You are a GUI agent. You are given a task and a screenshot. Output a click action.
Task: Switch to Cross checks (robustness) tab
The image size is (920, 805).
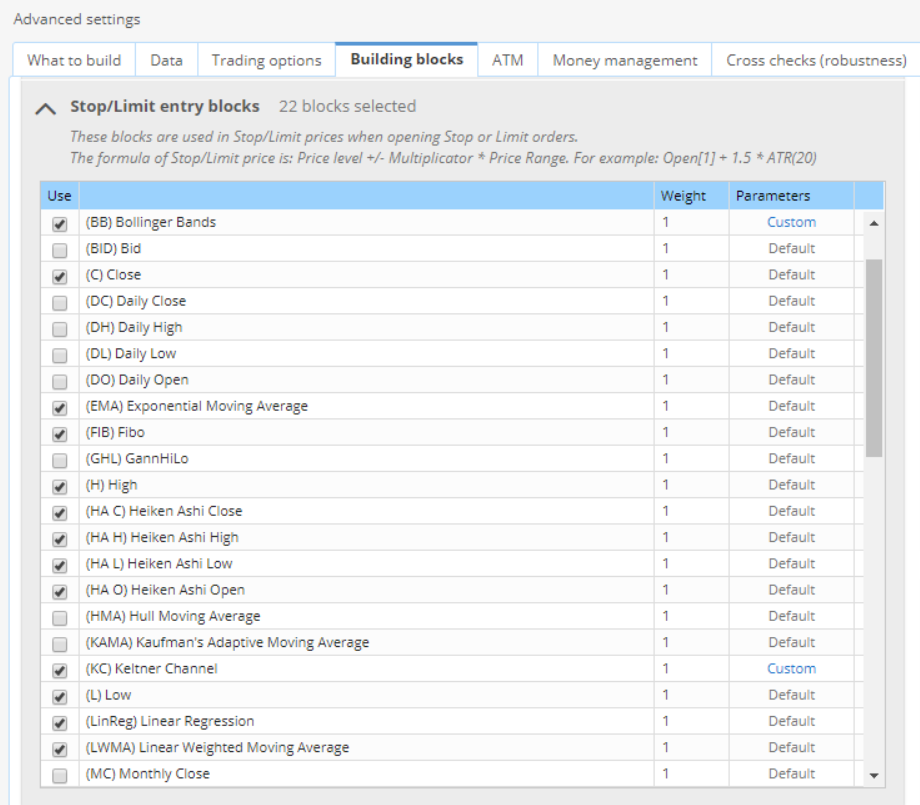pos(816,60)
